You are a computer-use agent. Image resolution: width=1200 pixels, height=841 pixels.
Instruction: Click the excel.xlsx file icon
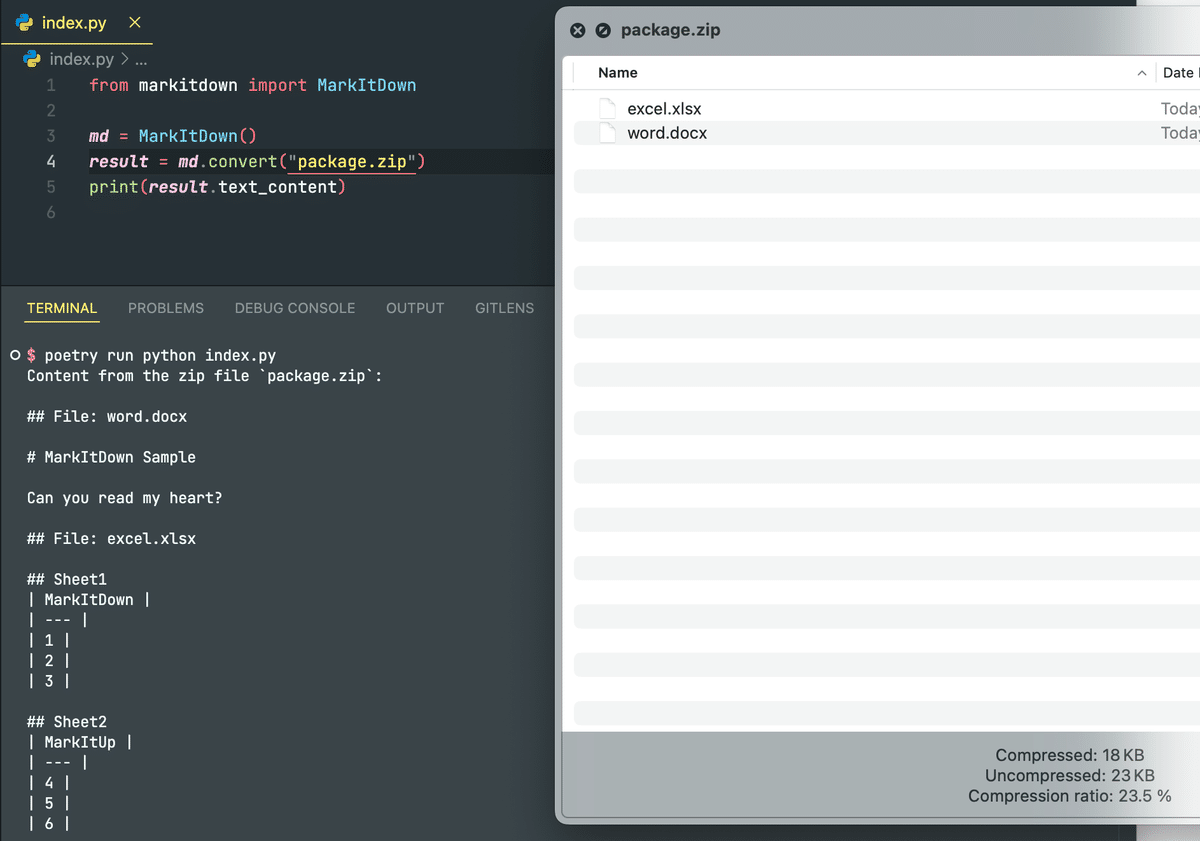pos(607,109)
